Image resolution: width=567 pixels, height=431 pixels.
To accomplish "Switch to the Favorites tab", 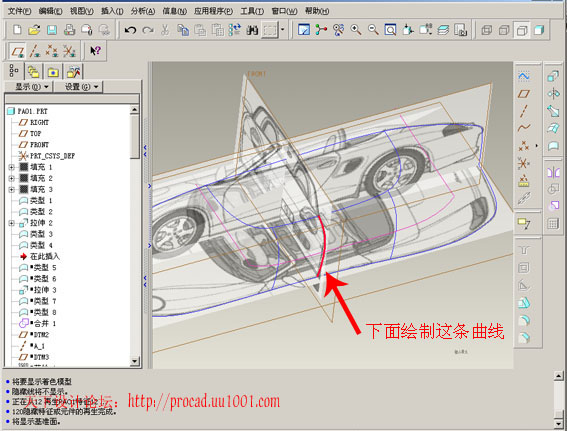I will 53,72.
